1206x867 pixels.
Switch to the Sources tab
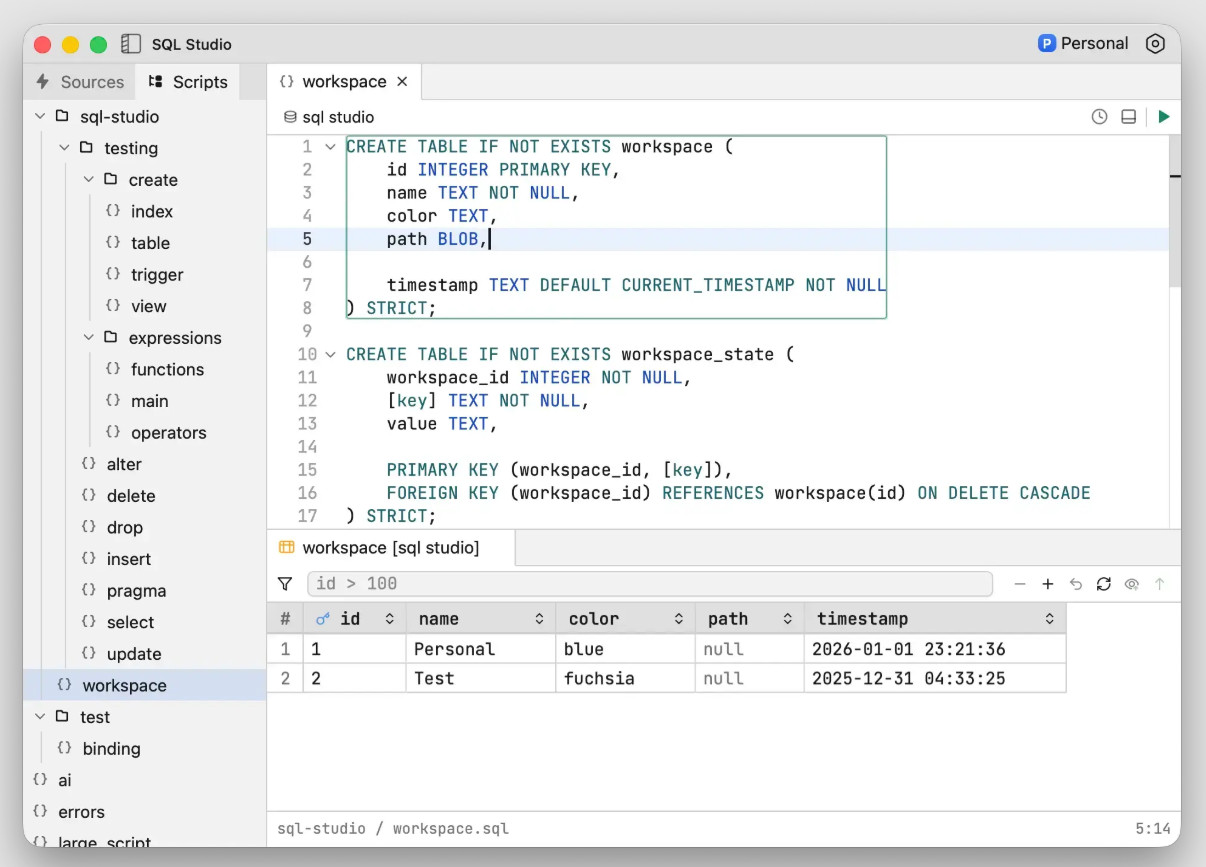tap(80, 82)
